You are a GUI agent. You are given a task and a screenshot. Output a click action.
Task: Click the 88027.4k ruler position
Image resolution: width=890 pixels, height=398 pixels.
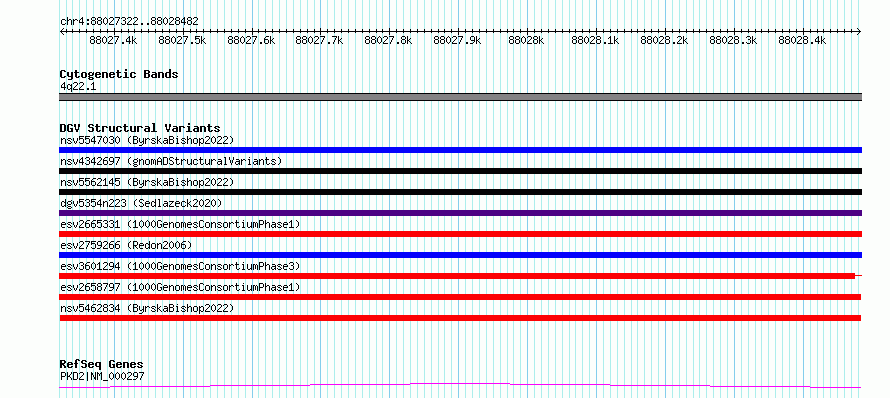(114, 40)
